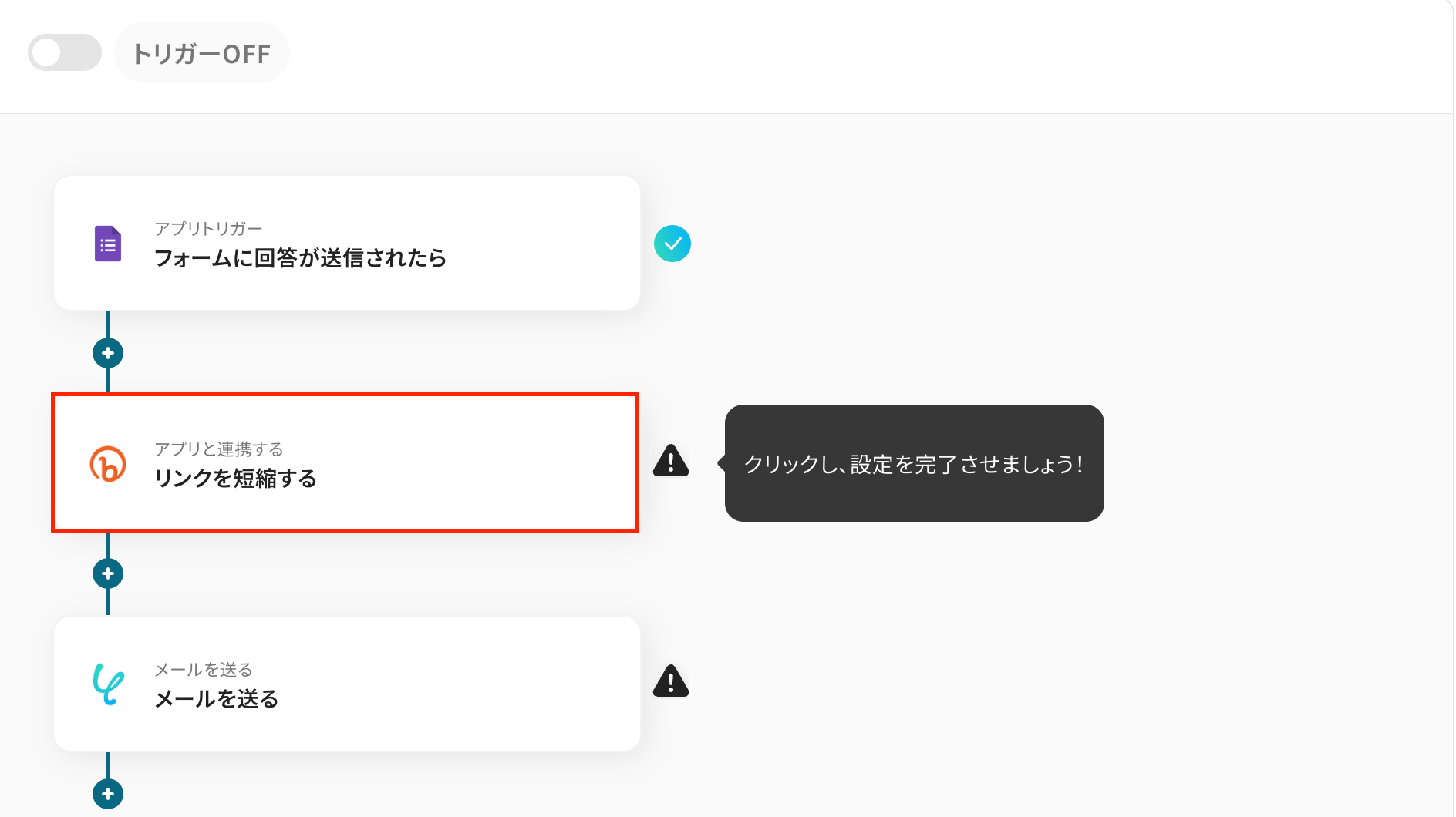Add step below the メールを送る card
The width and height of the screenshot is (1456, 817).
pyautogui.click(x=108, y=794)
